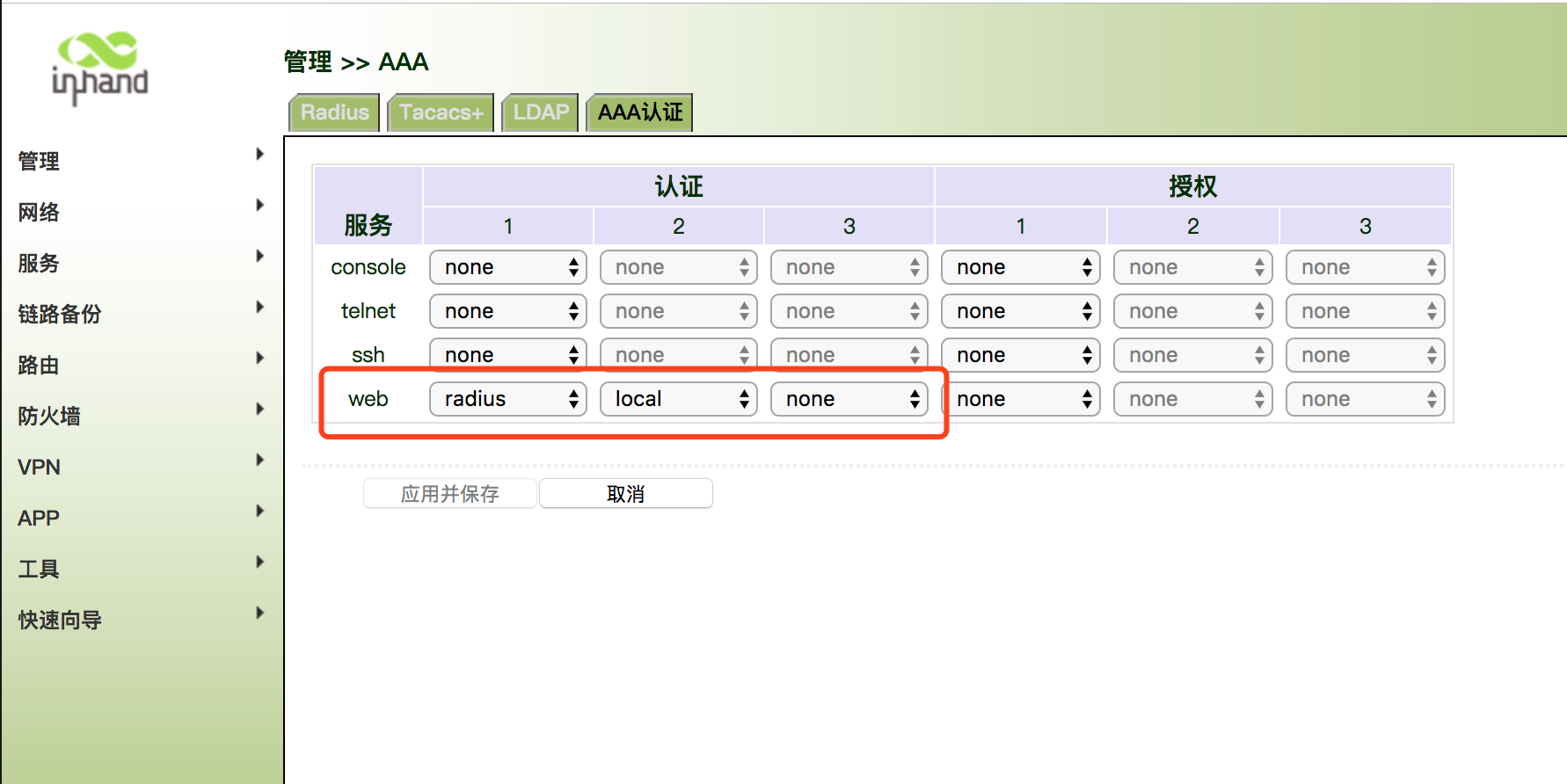Open the LDAP tab
This screenshot has height=784, width=1567.
pos(540,113)
